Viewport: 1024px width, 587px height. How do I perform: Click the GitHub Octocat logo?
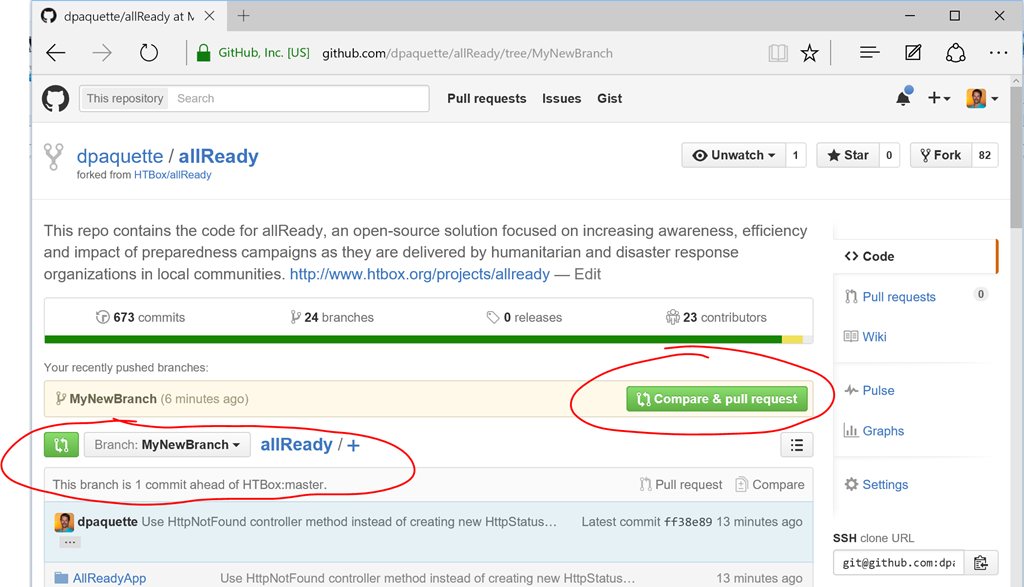(x=56, y=99)
